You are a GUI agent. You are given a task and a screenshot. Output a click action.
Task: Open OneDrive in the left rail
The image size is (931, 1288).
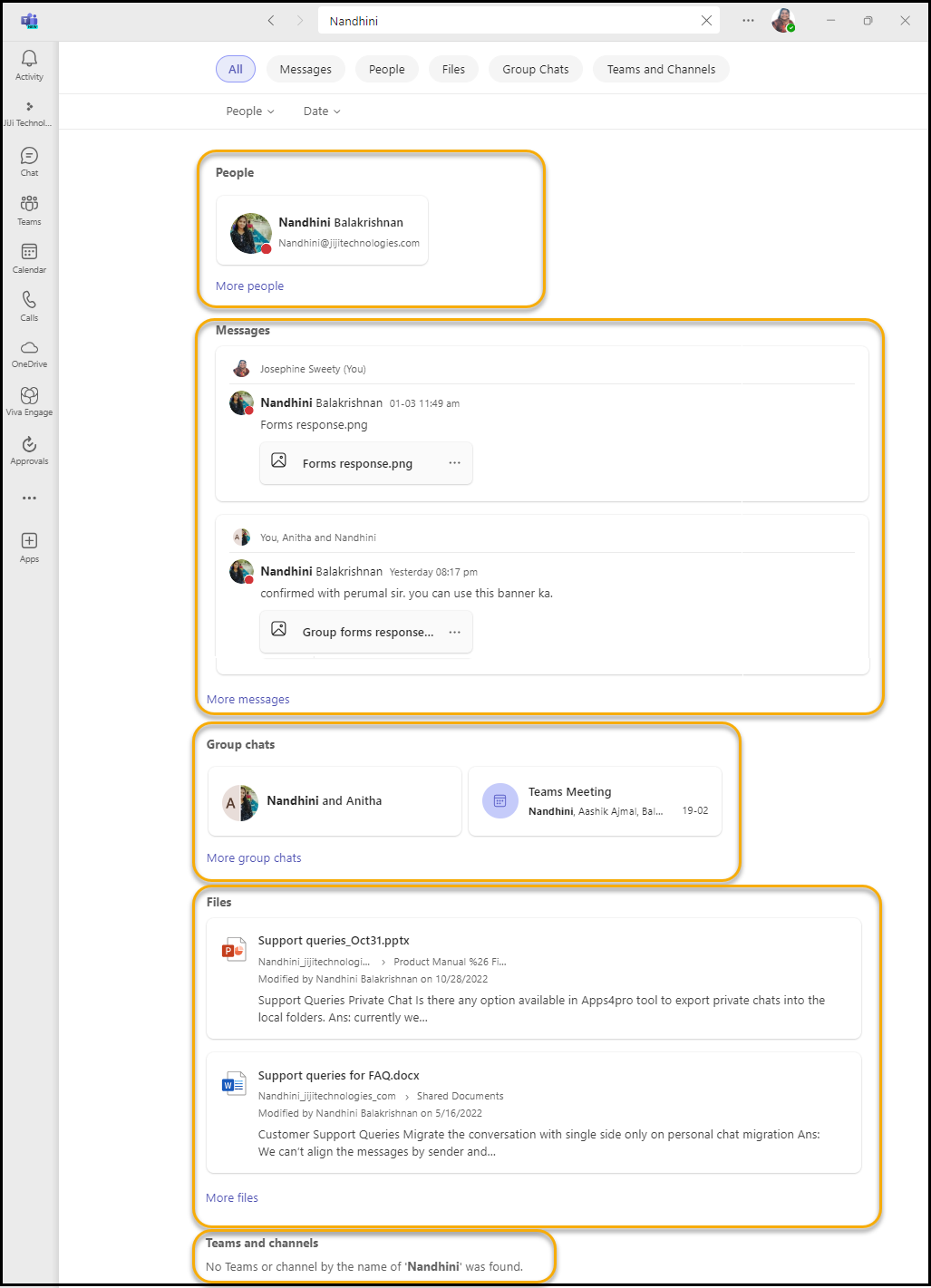pyautogui.click(x=29, y=353)
